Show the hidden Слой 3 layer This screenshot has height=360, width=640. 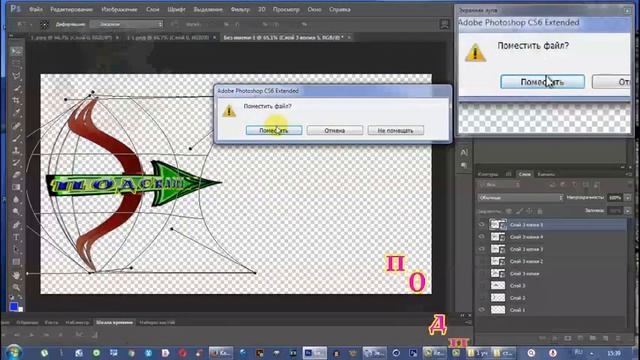click(x=482, y=286)
